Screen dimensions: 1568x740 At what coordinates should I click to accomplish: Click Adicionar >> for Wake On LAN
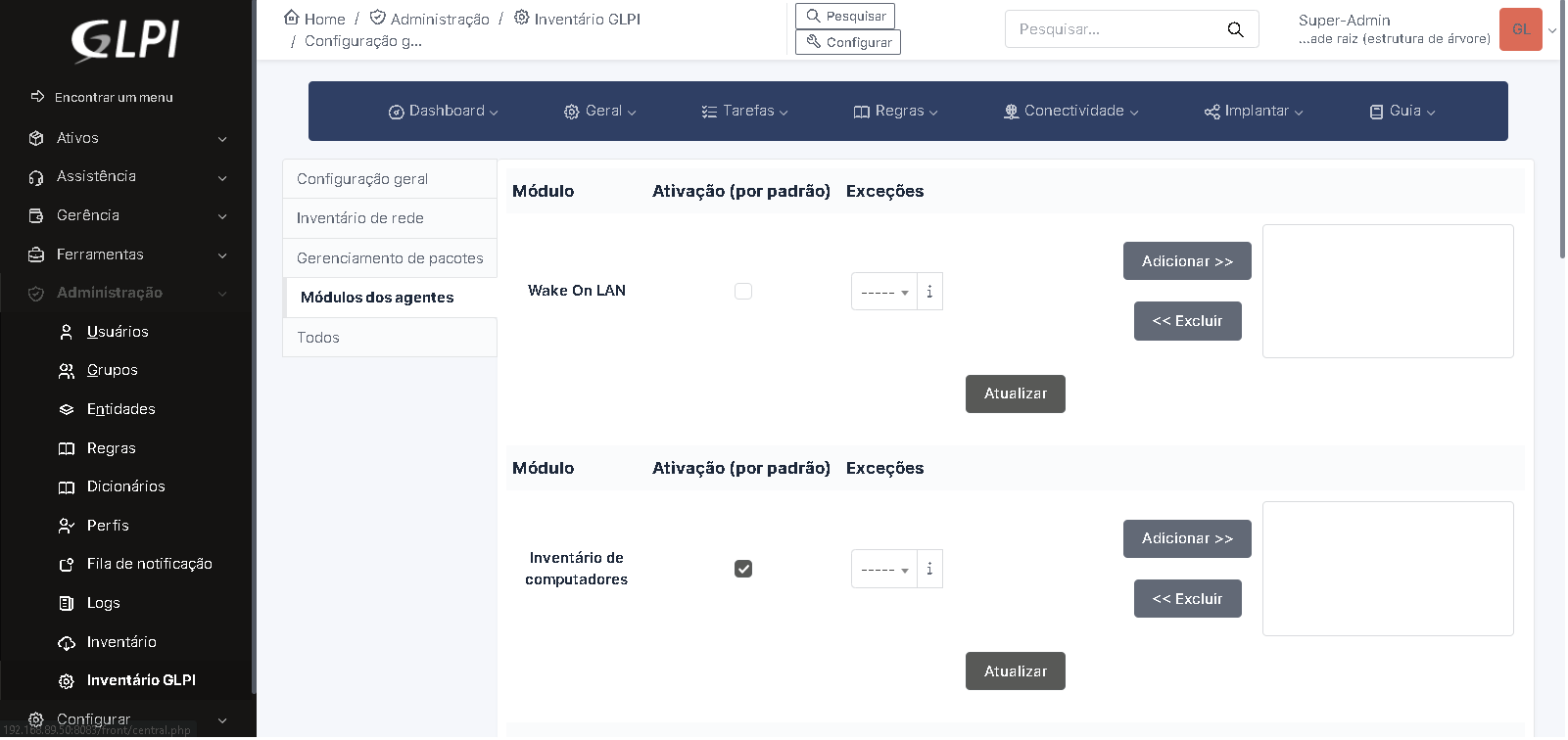1187,261
